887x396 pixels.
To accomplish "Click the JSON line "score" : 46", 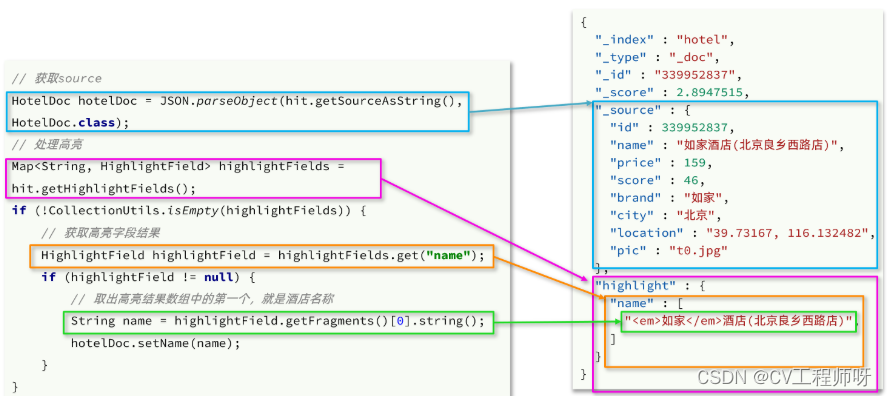I will [658, 180].
